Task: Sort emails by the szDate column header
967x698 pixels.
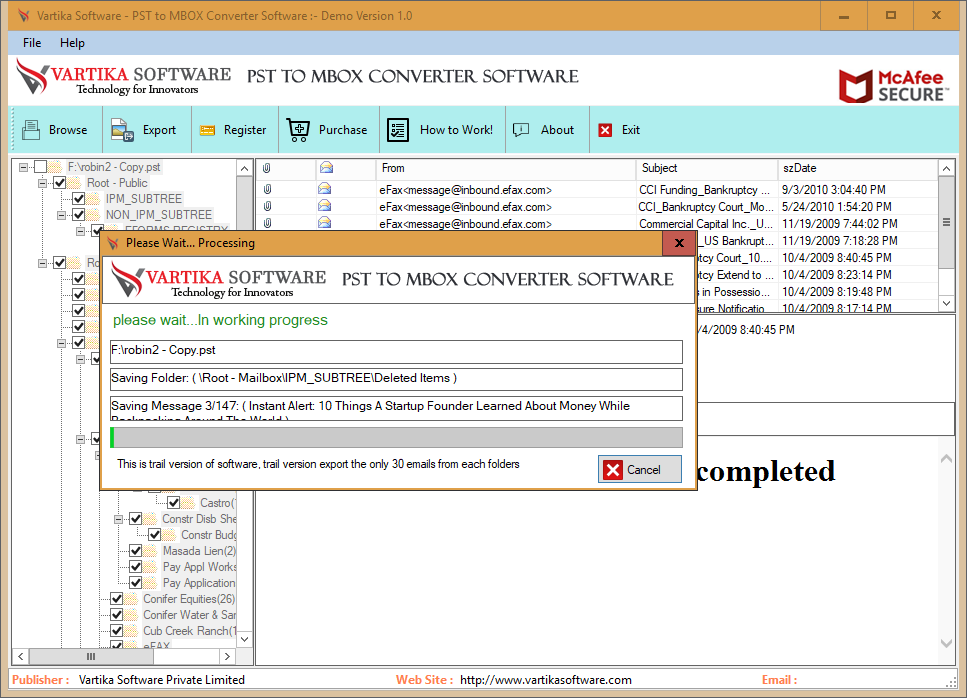Action: pyautogui.click(x=858, y=168)
